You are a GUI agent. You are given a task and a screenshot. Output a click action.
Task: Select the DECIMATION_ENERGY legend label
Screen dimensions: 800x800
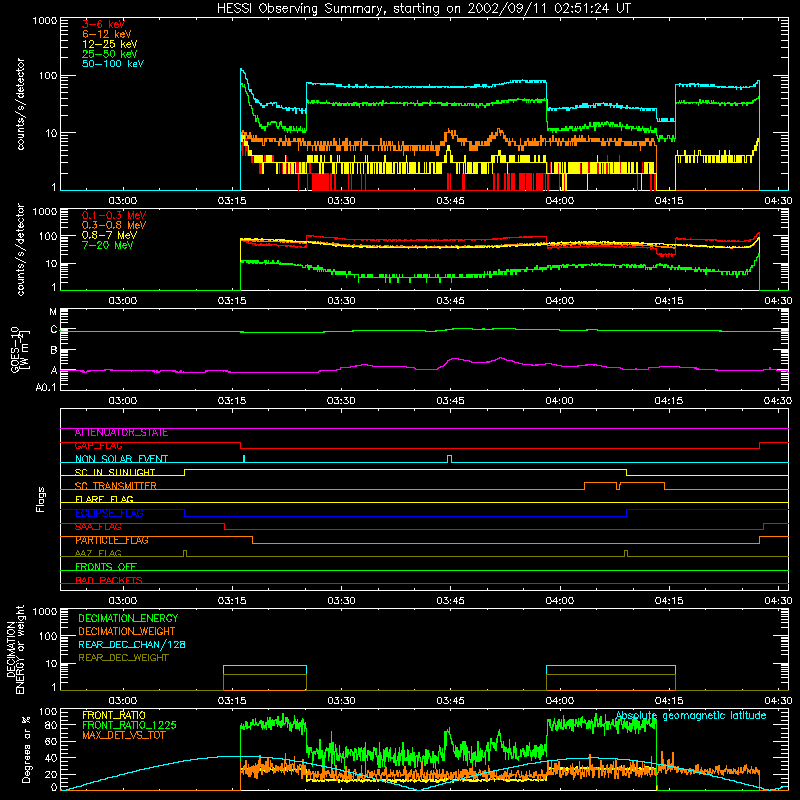128,618
